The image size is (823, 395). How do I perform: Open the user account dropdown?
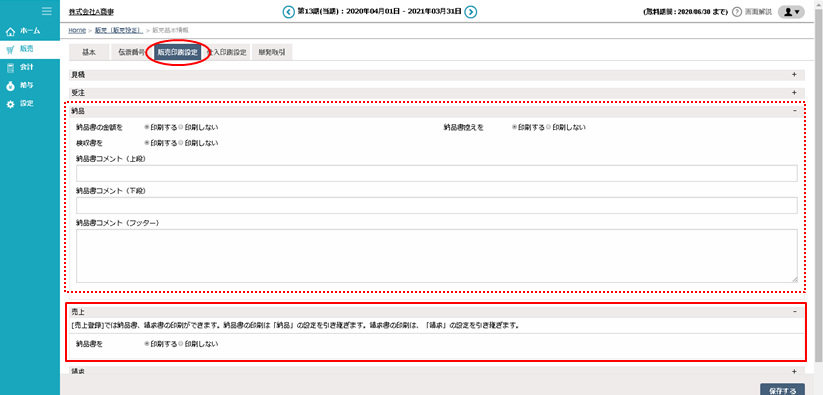point(791,12)
